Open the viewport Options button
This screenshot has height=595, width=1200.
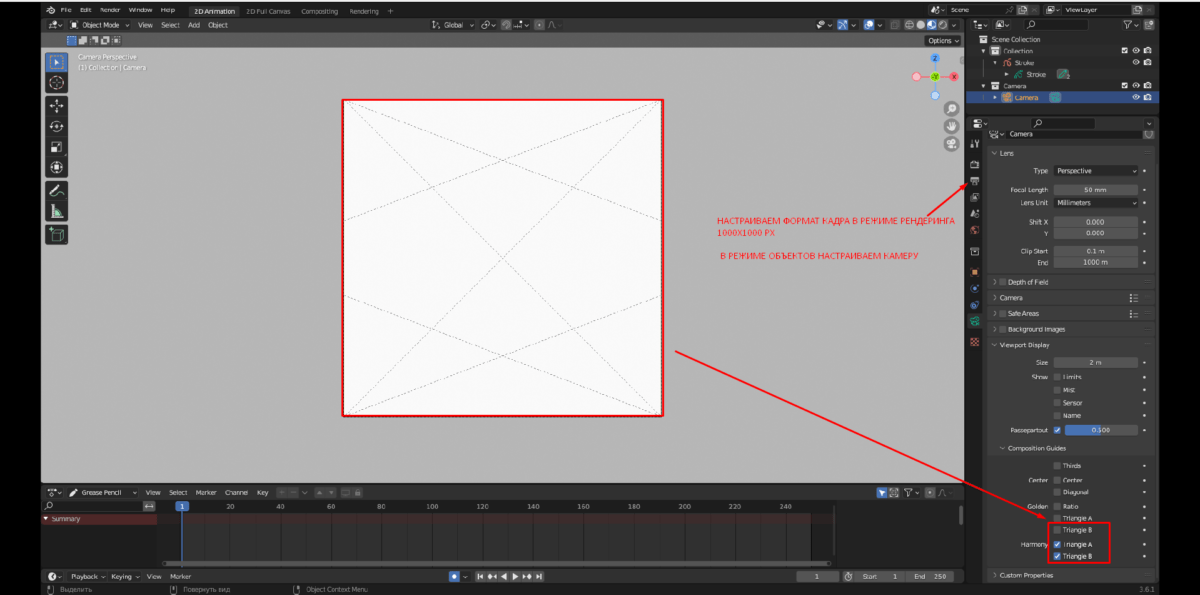944,41
